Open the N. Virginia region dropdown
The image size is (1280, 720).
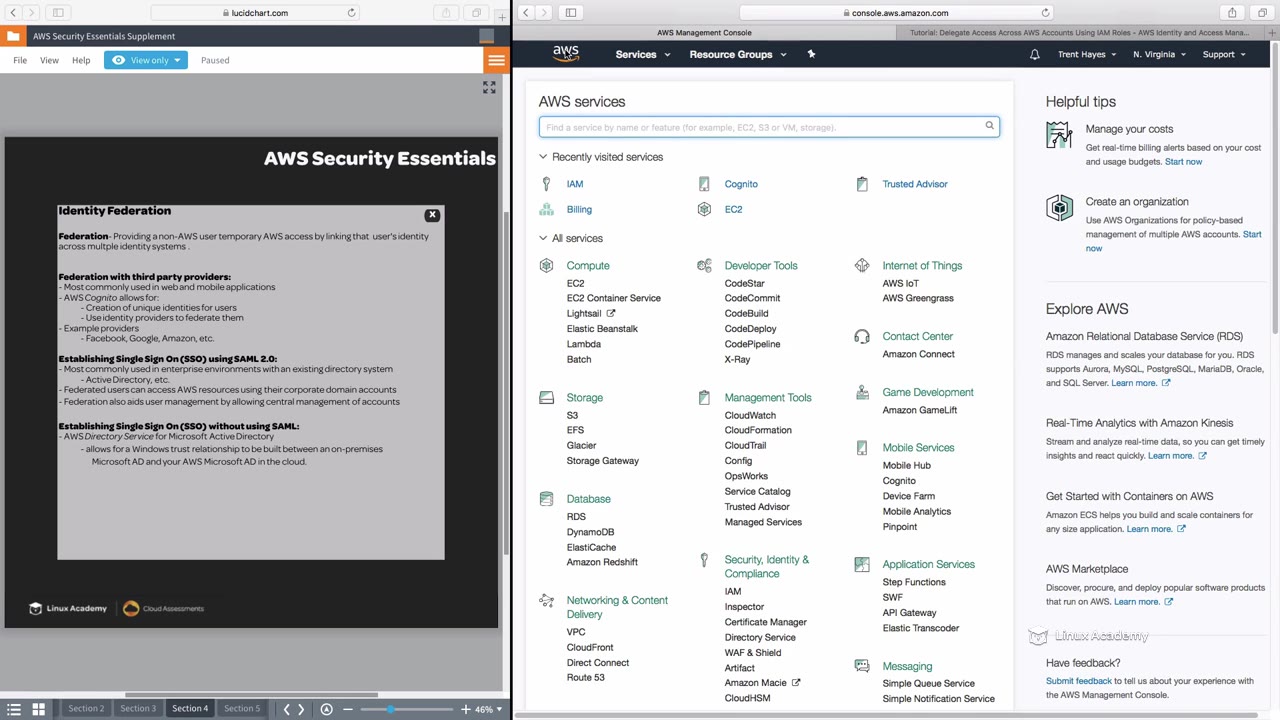(x=1160, y=54)
